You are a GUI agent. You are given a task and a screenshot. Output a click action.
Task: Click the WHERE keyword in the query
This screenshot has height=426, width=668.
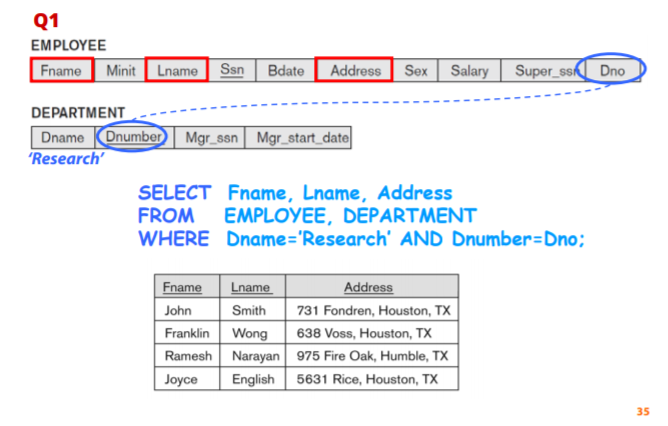[174, 239]
